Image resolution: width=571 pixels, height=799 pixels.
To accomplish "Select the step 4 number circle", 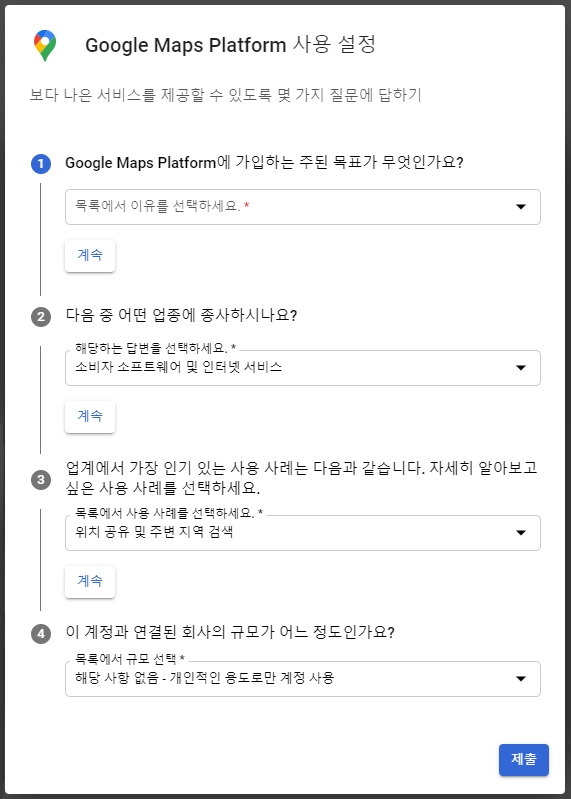I will [41, 634].
